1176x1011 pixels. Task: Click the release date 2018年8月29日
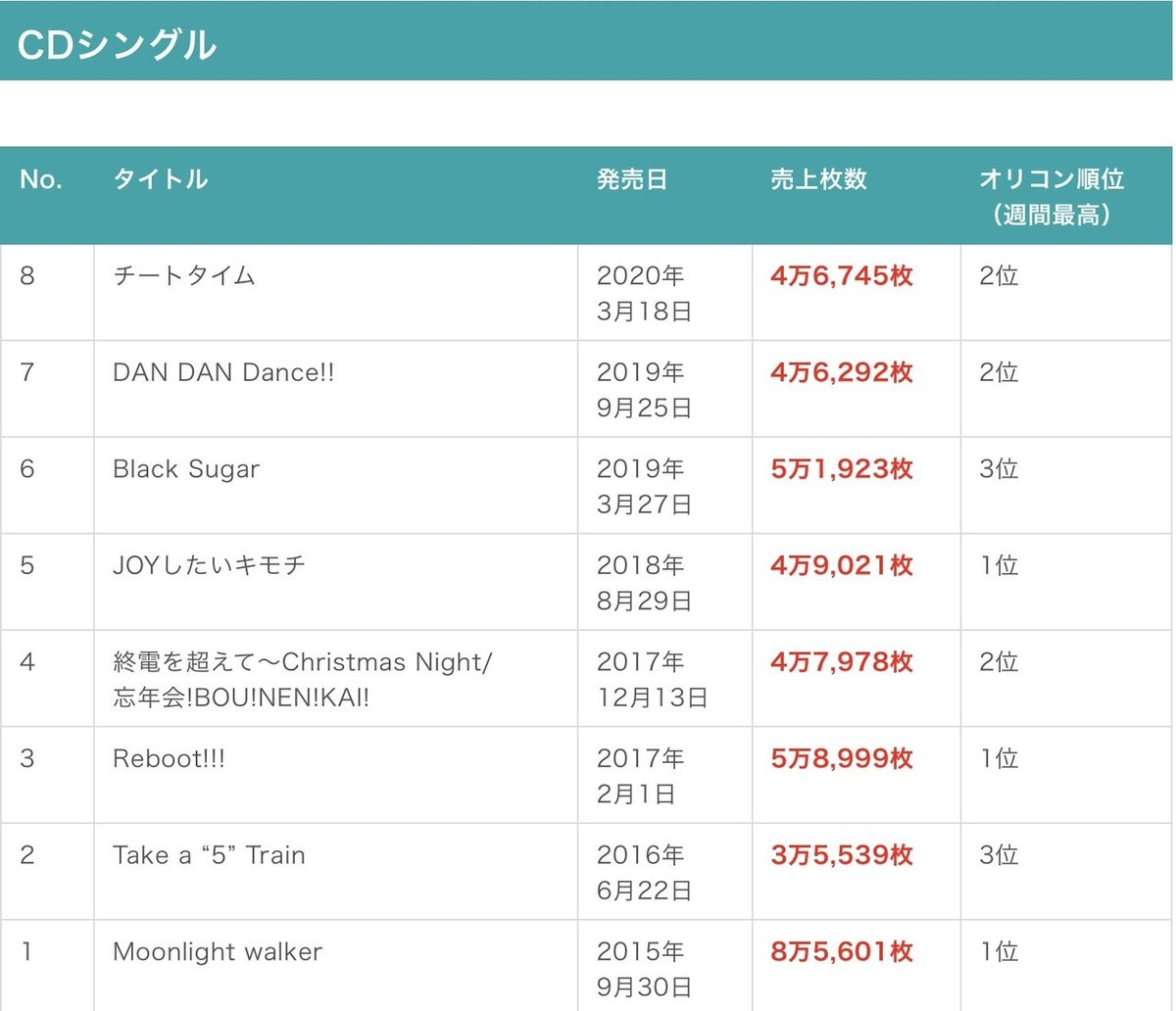[645, 583]
